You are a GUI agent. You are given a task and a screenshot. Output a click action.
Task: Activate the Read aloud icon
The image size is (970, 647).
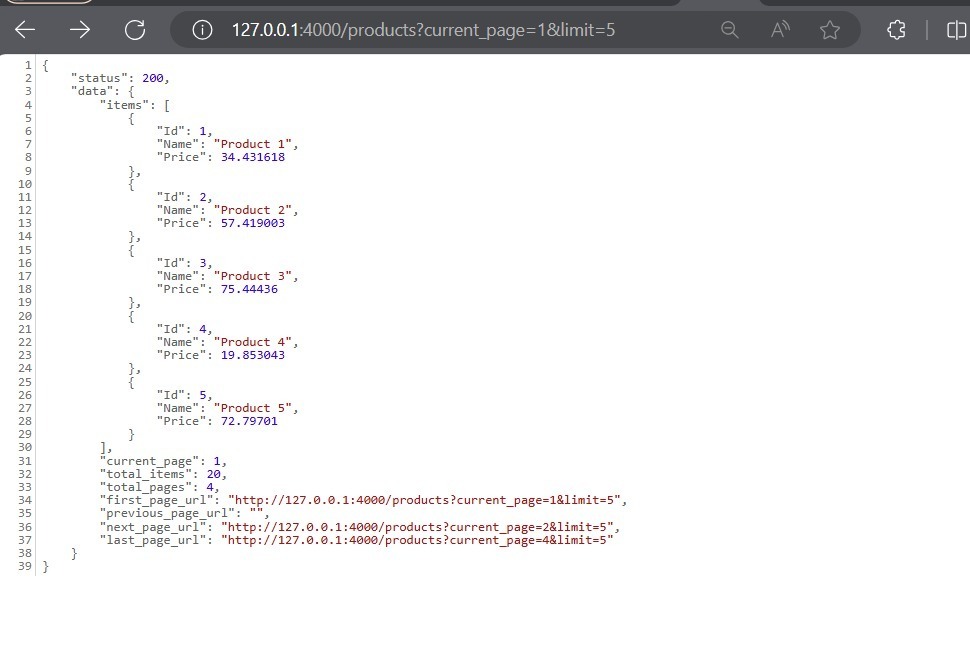click(780, 30)
